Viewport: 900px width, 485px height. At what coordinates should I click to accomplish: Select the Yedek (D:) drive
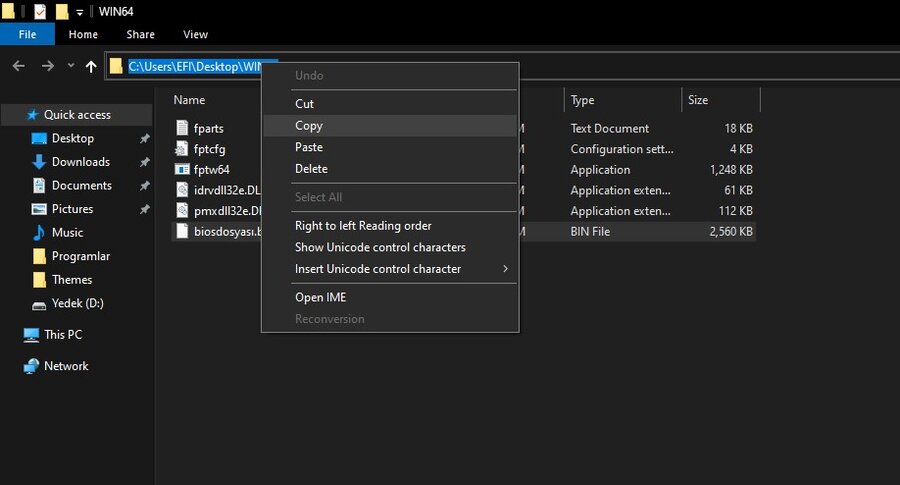pos(77,303)
